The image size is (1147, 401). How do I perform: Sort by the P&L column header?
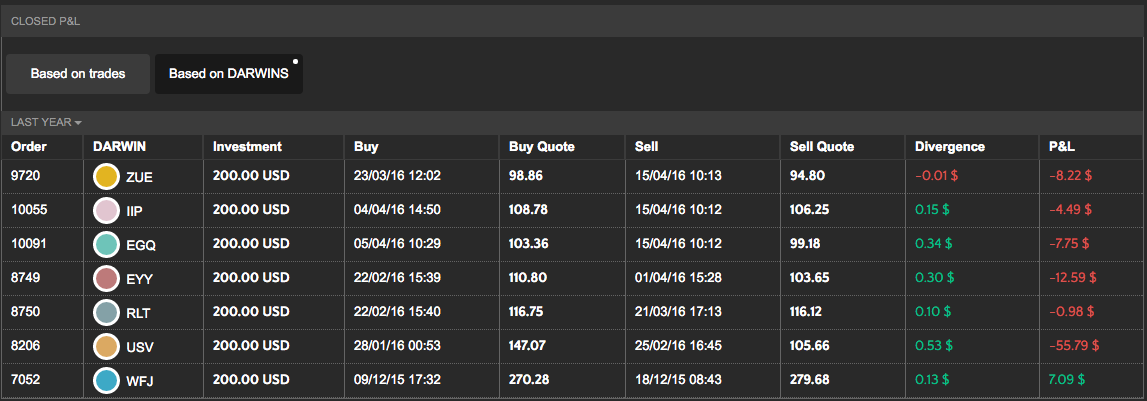(x=1062, y=147)
